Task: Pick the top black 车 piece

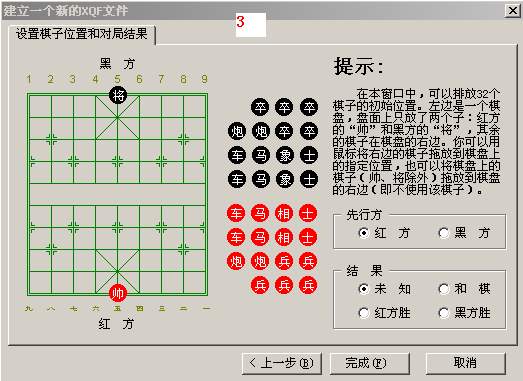Action: (x=237, y=155)
